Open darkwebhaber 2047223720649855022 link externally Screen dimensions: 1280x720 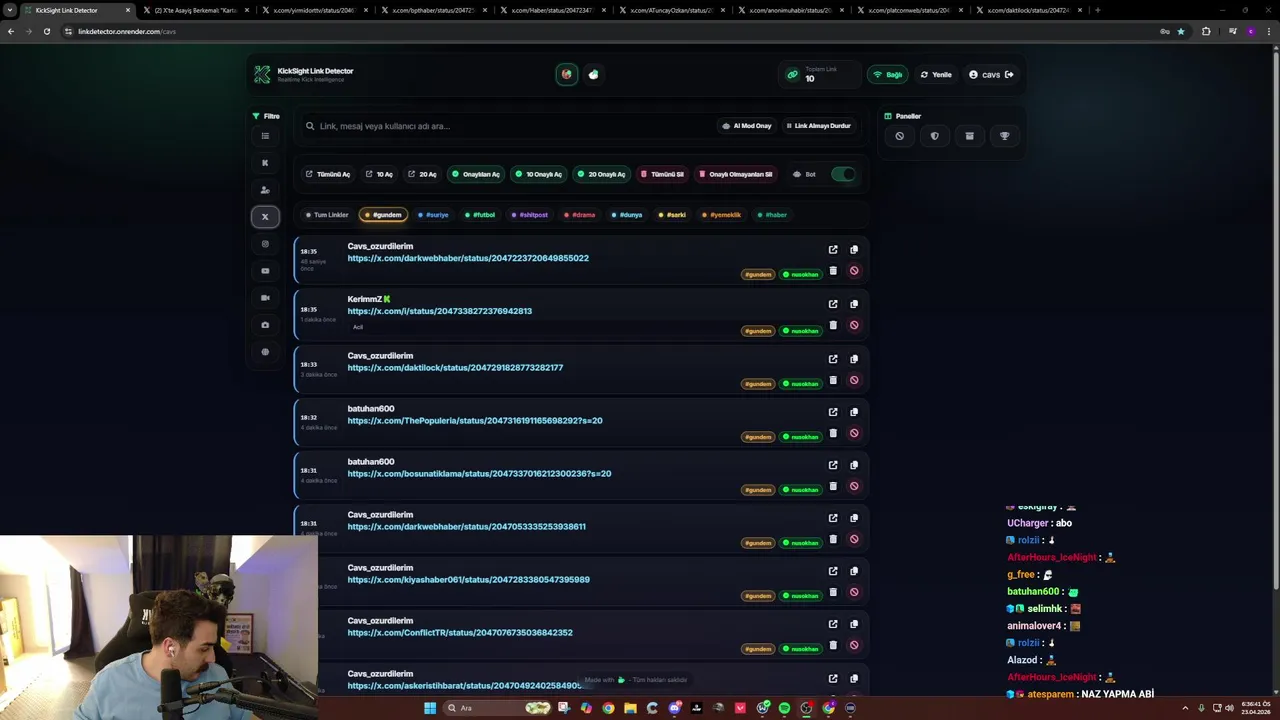pos(833,250)
